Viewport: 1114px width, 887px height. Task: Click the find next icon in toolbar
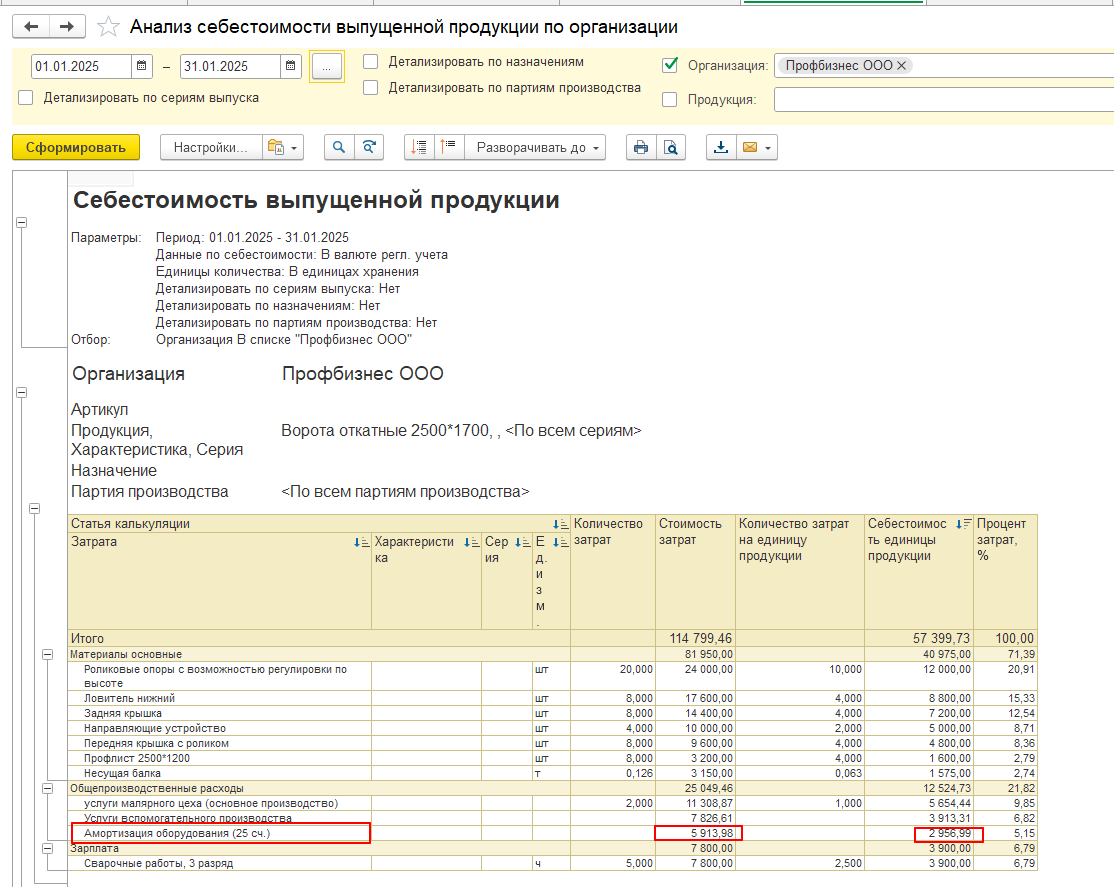point(369,147)
